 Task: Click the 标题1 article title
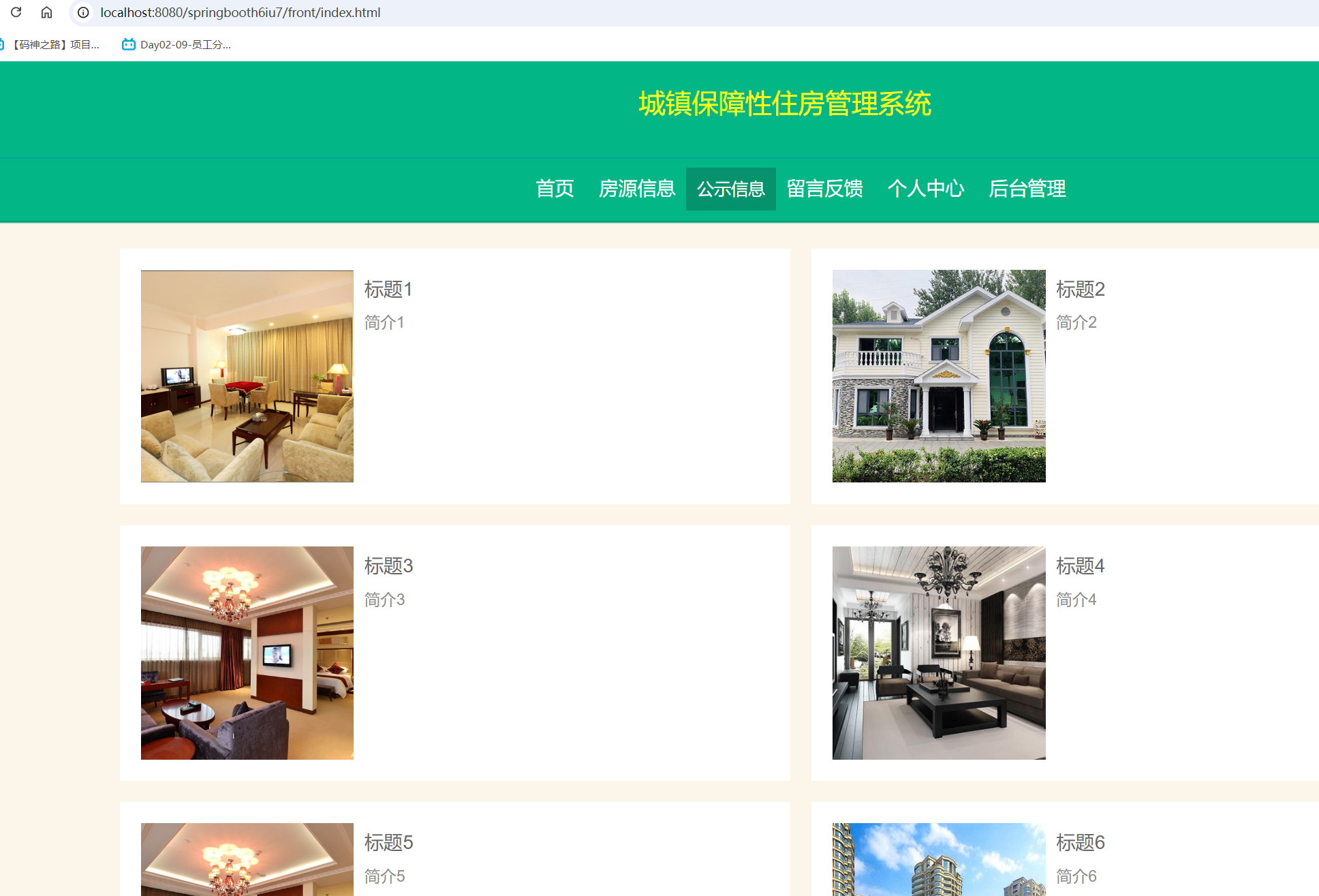point(388,289)
